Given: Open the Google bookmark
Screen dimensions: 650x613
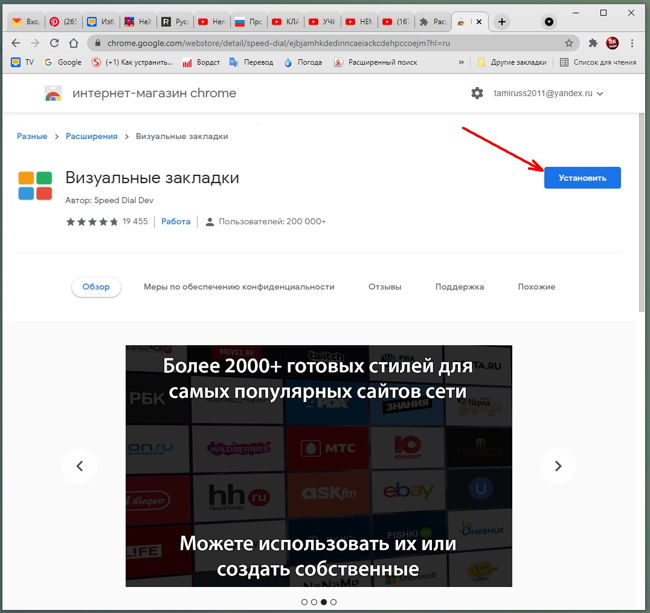Looking at the screenshot, I should [63, 63].
